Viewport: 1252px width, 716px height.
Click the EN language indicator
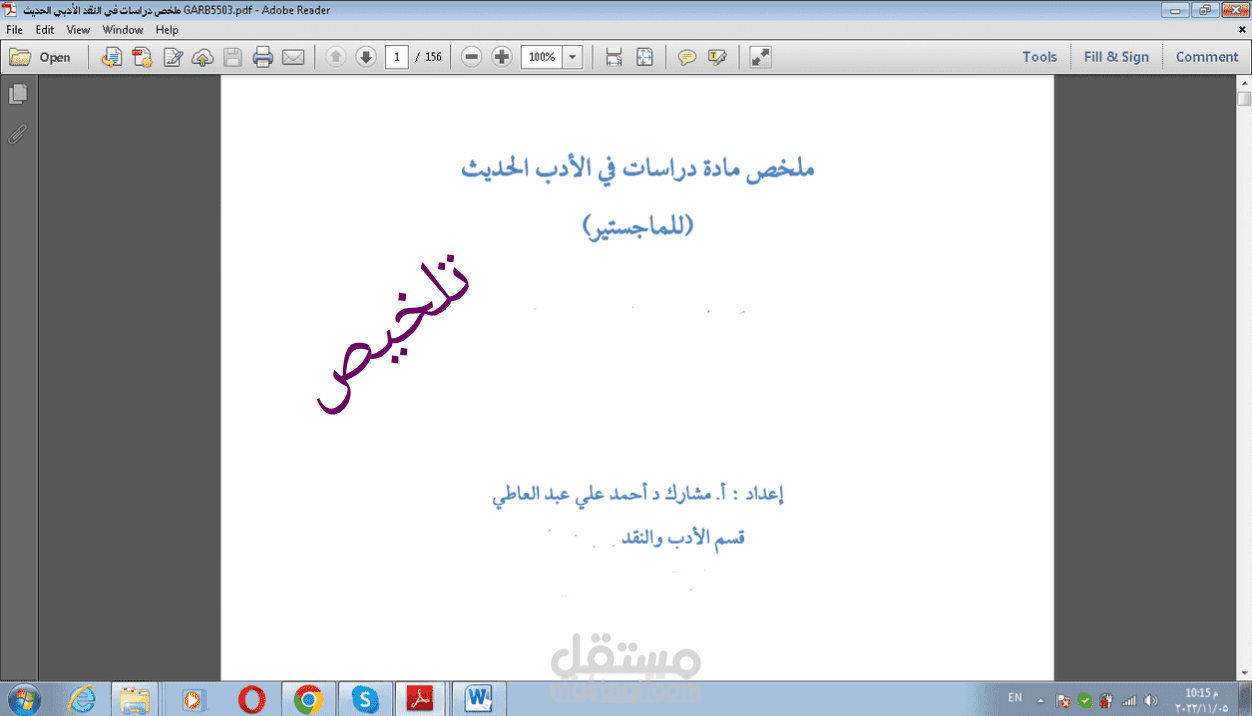[x=1015, y=698]
